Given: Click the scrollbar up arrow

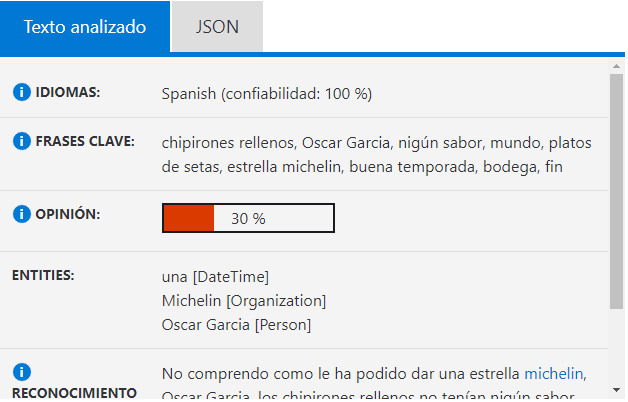Looking at the screenshot, I should point(616,66).
